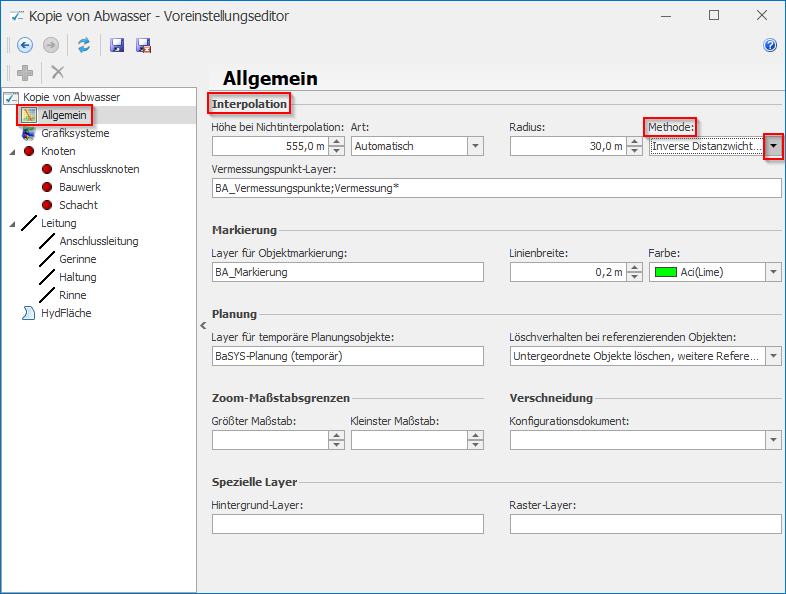Click the delete X icon
This screenshot has height=594, width=786.
(58, 72)
